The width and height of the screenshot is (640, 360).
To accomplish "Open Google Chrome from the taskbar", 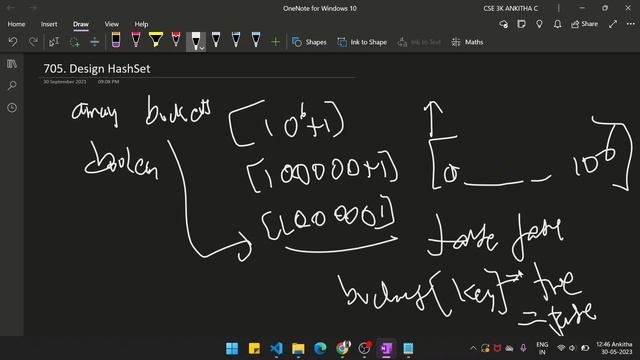I will pyautogui.click(x=342, y=348).
